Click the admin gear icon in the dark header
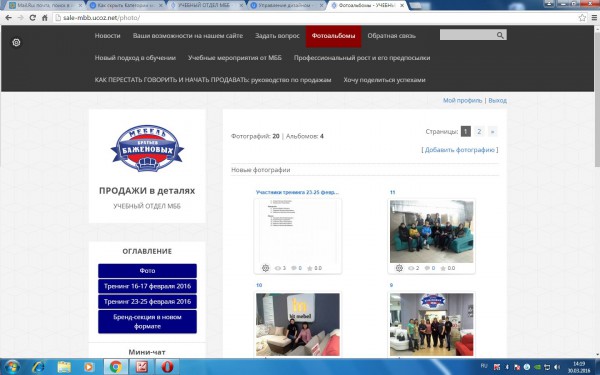 (16, 42)
